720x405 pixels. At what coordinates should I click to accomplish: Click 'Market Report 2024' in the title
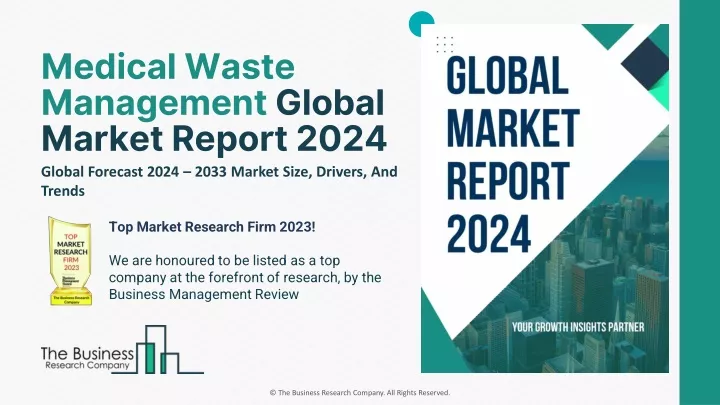[x=214, y=138]
